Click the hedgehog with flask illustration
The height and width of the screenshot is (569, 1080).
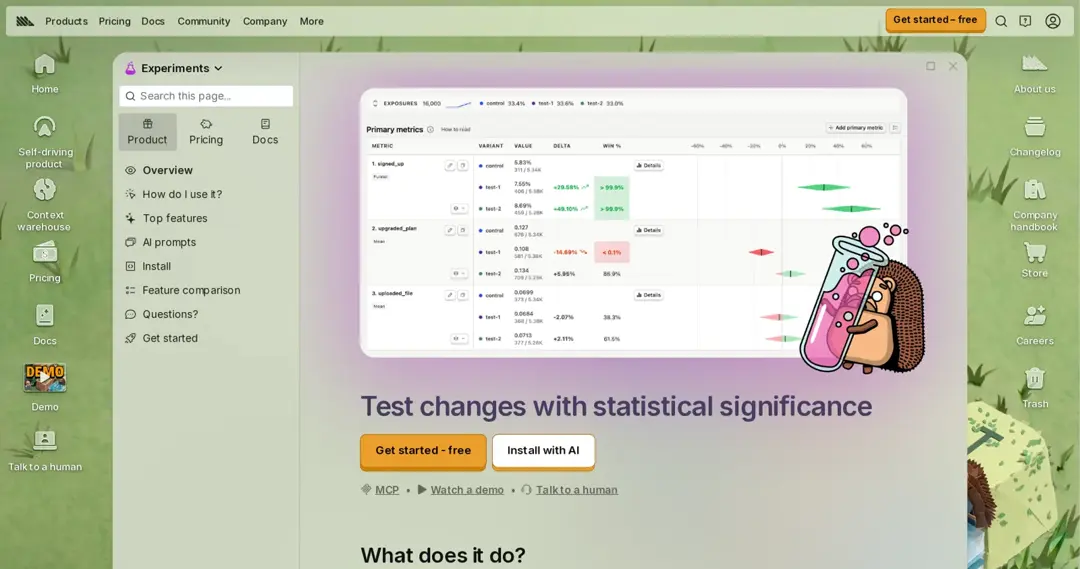tap(862, 299)
